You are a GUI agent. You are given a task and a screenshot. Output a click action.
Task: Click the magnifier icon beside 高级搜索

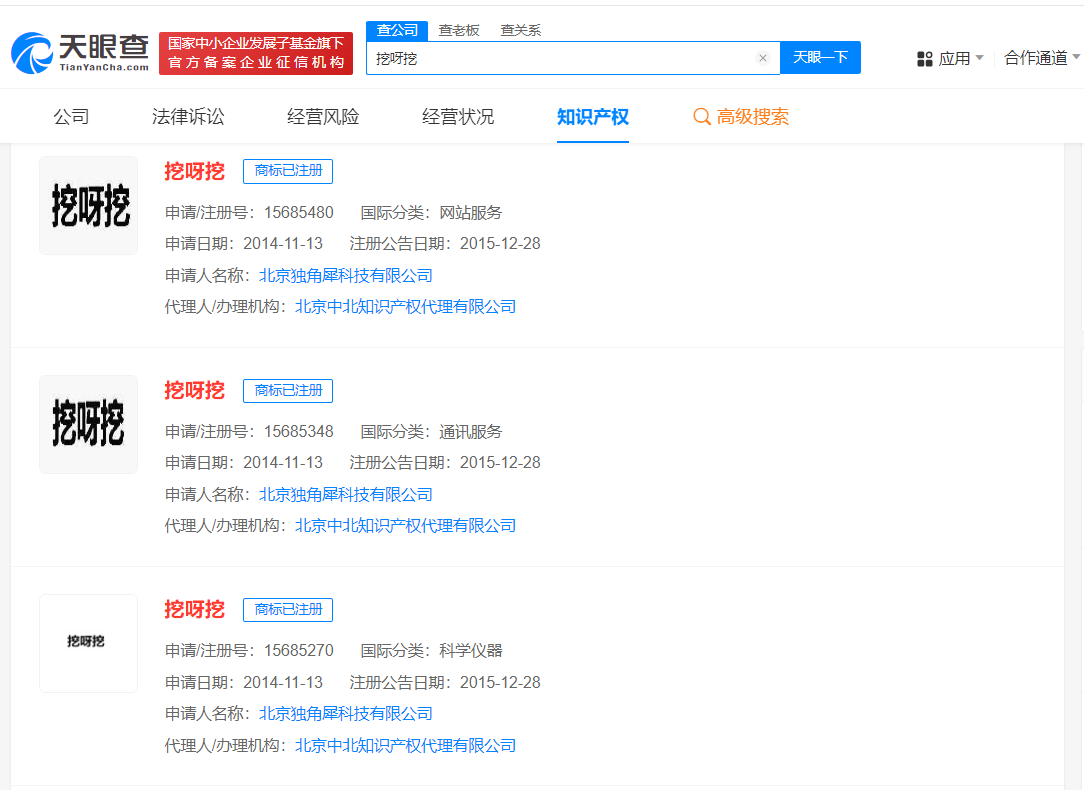click(x=702, y=116)
